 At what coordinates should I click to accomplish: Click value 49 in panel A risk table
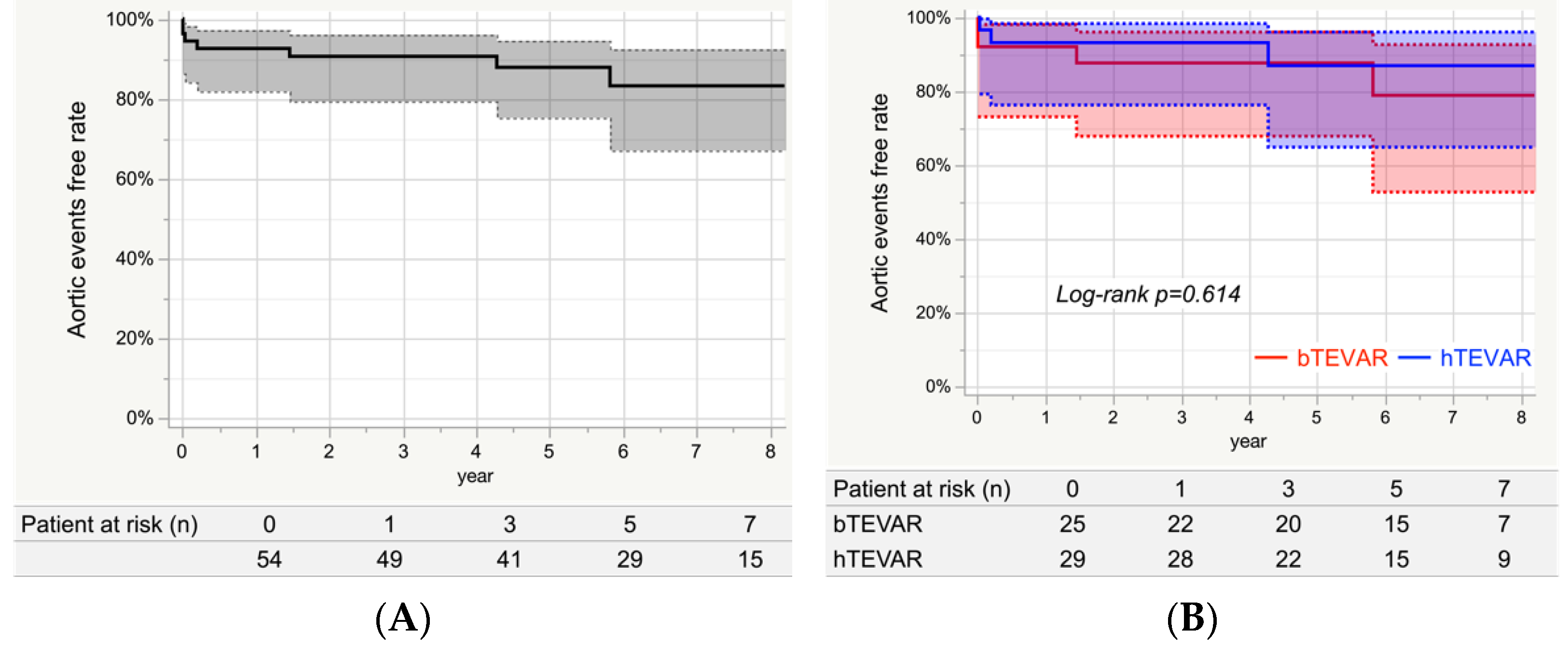(x=389, y=560)
